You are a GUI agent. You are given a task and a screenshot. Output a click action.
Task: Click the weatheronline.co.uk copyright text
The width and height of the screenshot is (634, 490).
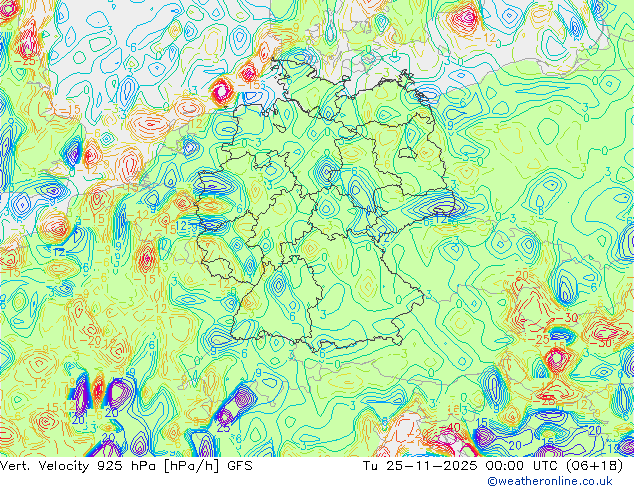point(549,481)
